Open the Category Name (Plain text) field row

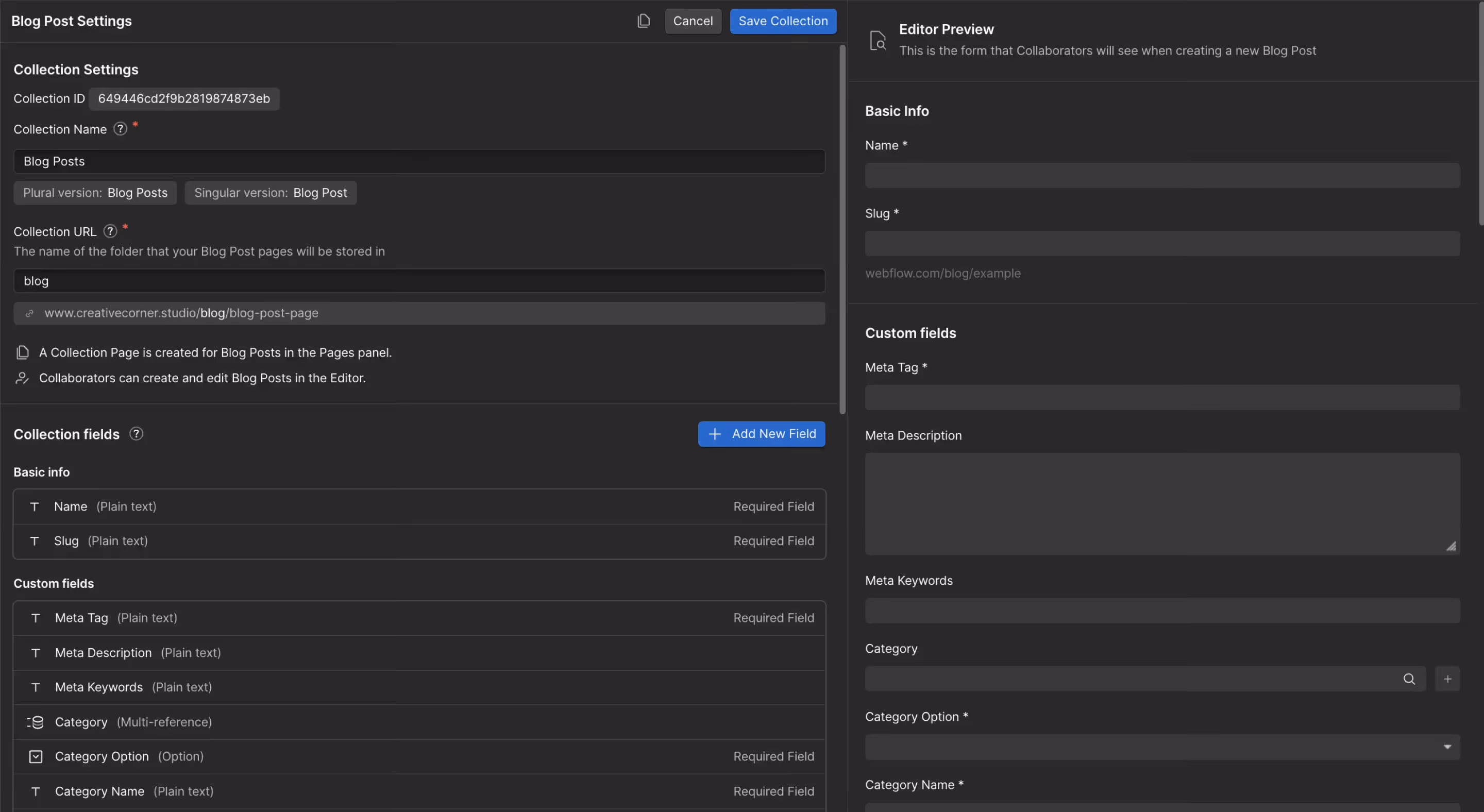419,791
